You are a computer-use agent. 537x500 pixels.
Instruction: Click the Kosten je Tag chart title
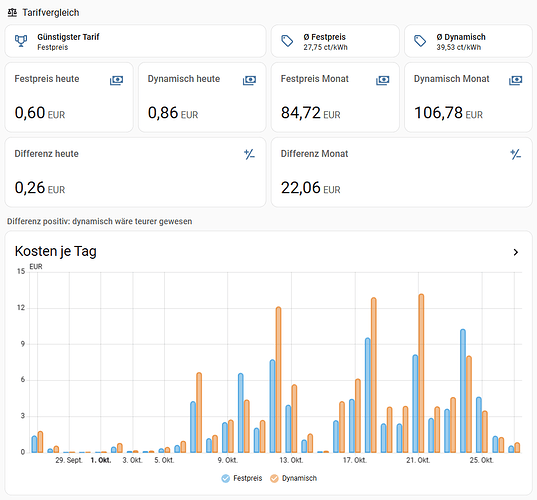(55, 251)
